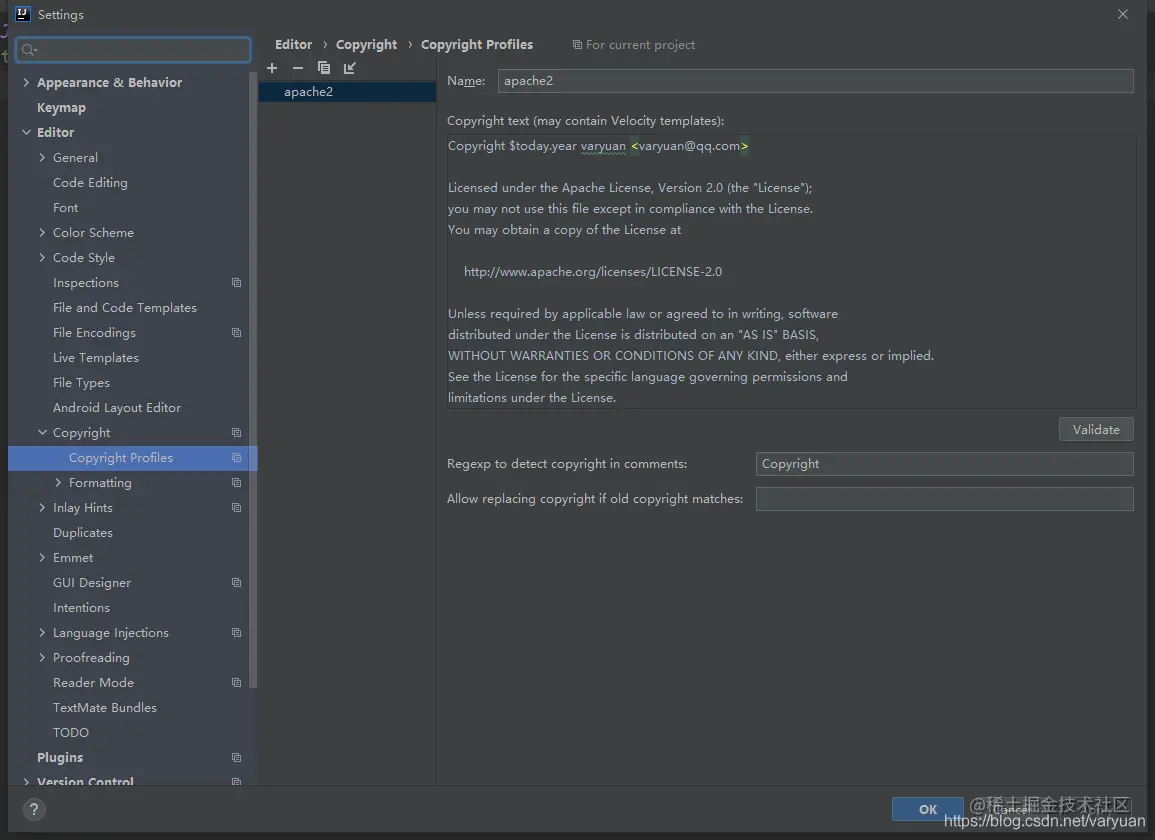Select the apache2 profile in the list
1155x840 pixels.
[347, 91]
